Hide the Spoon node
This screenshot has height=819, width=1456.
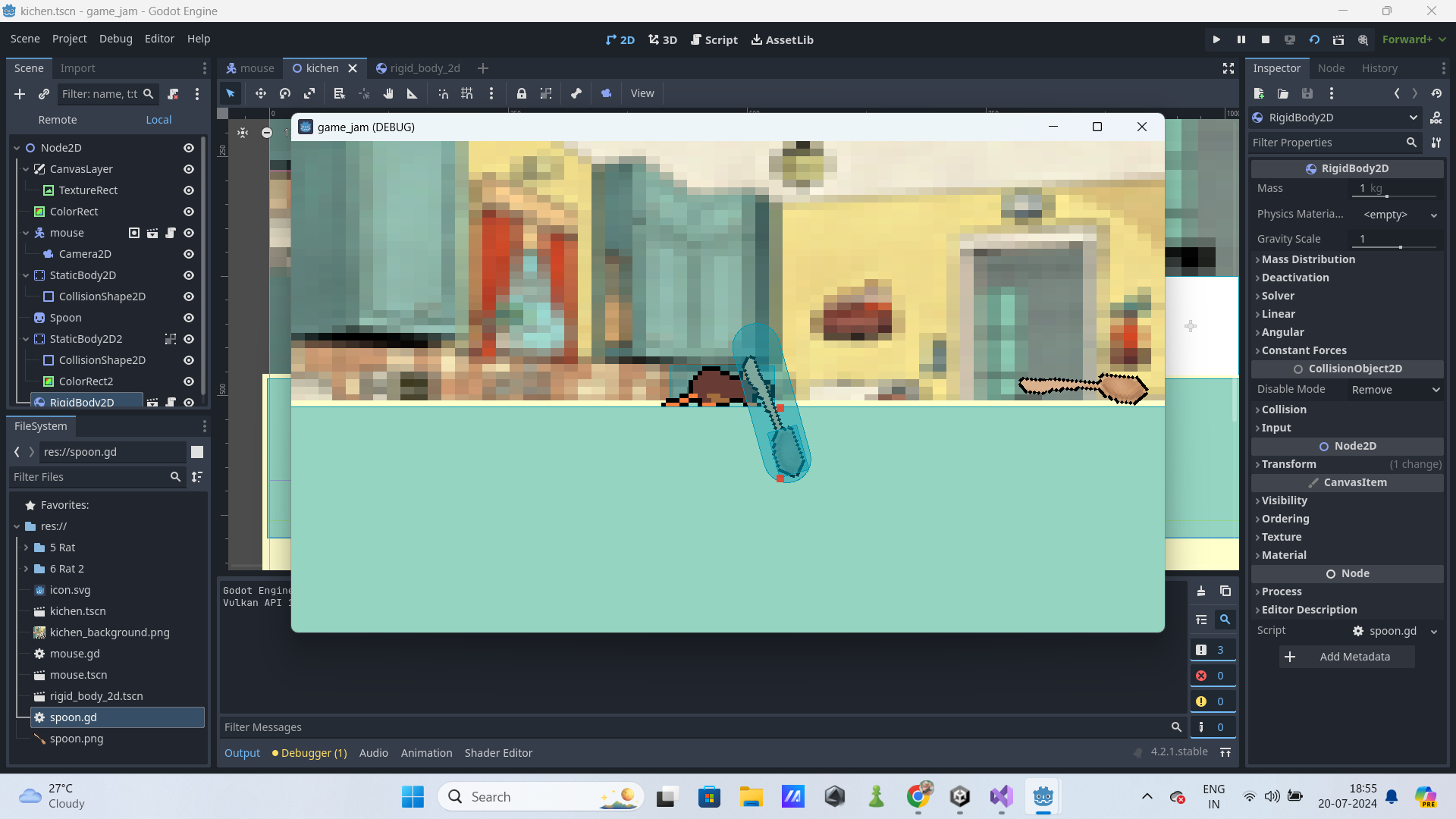189,318
